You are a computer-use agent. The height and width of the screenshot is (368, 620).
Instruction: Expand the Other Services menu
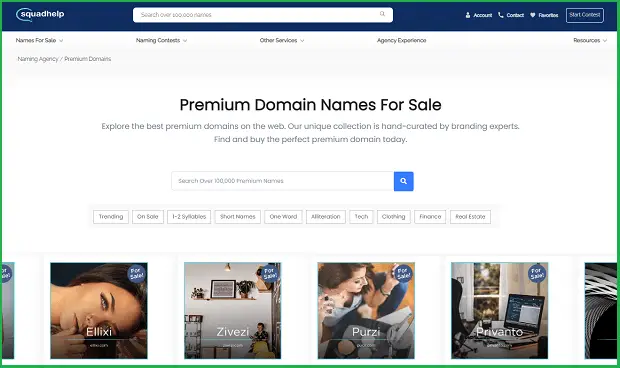[282, 40]
